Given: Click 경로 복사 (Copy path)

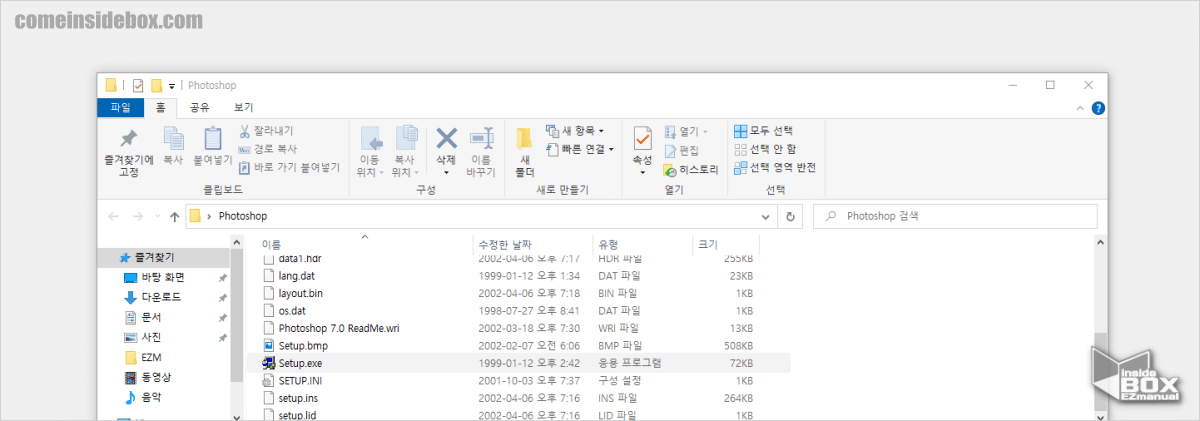Looking at the screenshot, I should tap(267, 149).
